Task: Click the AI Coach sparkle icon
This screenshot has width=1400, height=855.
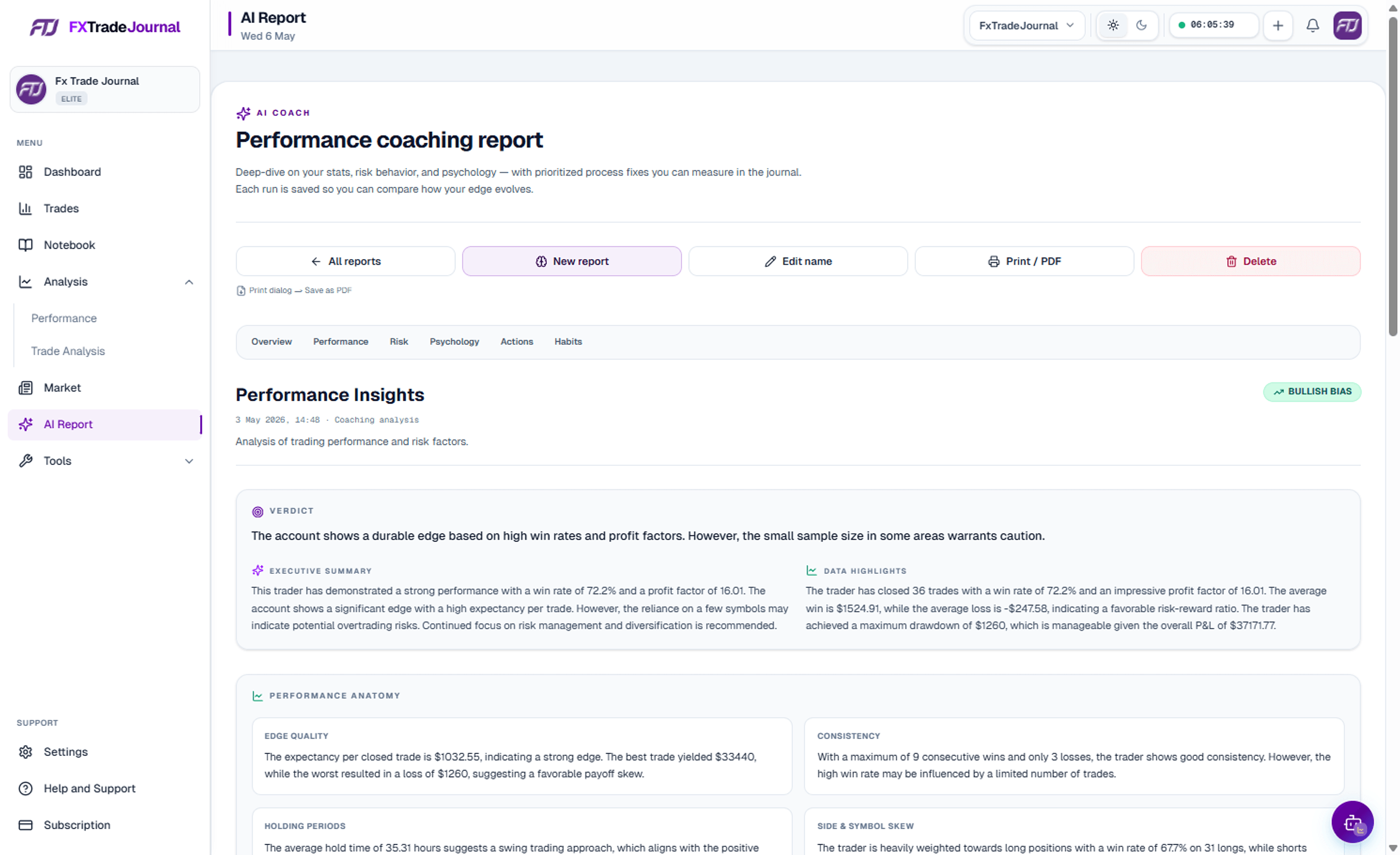Action: (243, 113)
